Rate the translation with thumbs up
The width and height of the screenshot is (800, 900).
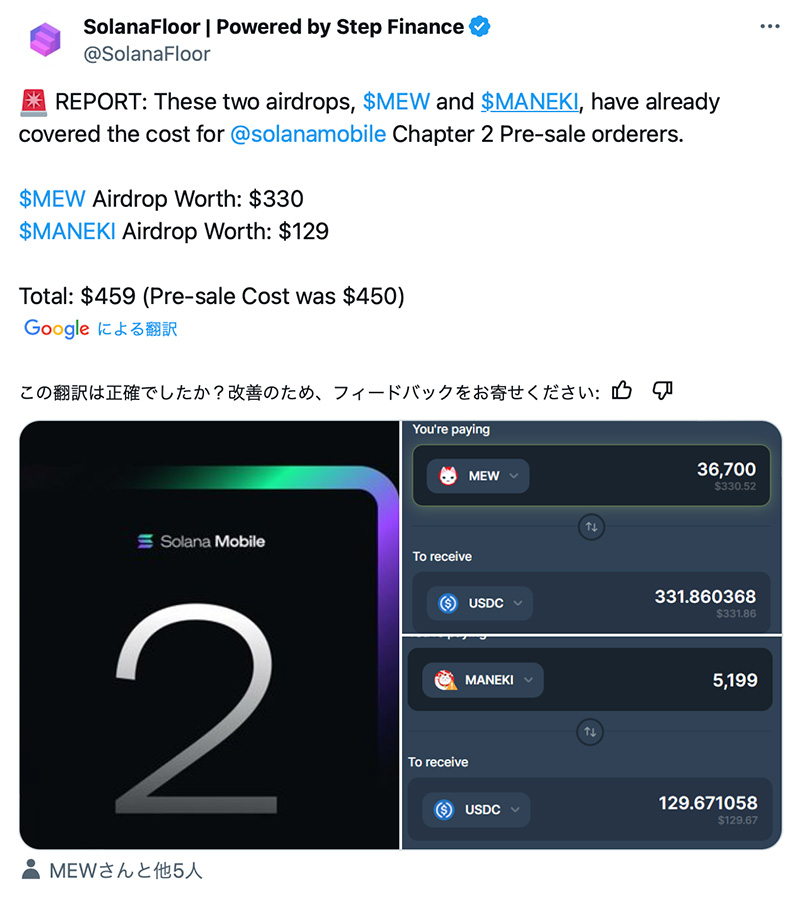tap(622, 390)
